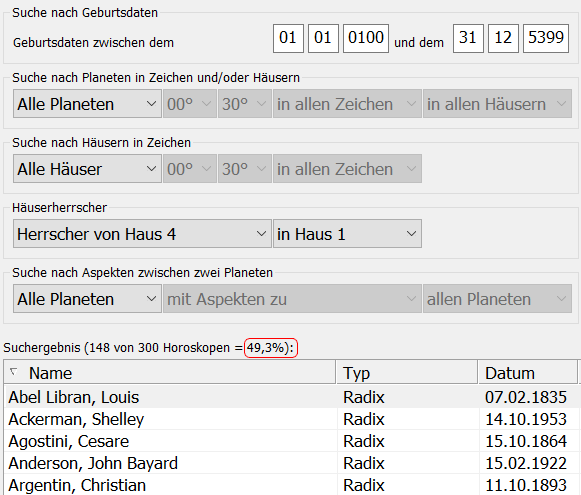Viewport: 581px width, 495px height.
Task: Sort results by Datum column header
Action: click(528, 373)
